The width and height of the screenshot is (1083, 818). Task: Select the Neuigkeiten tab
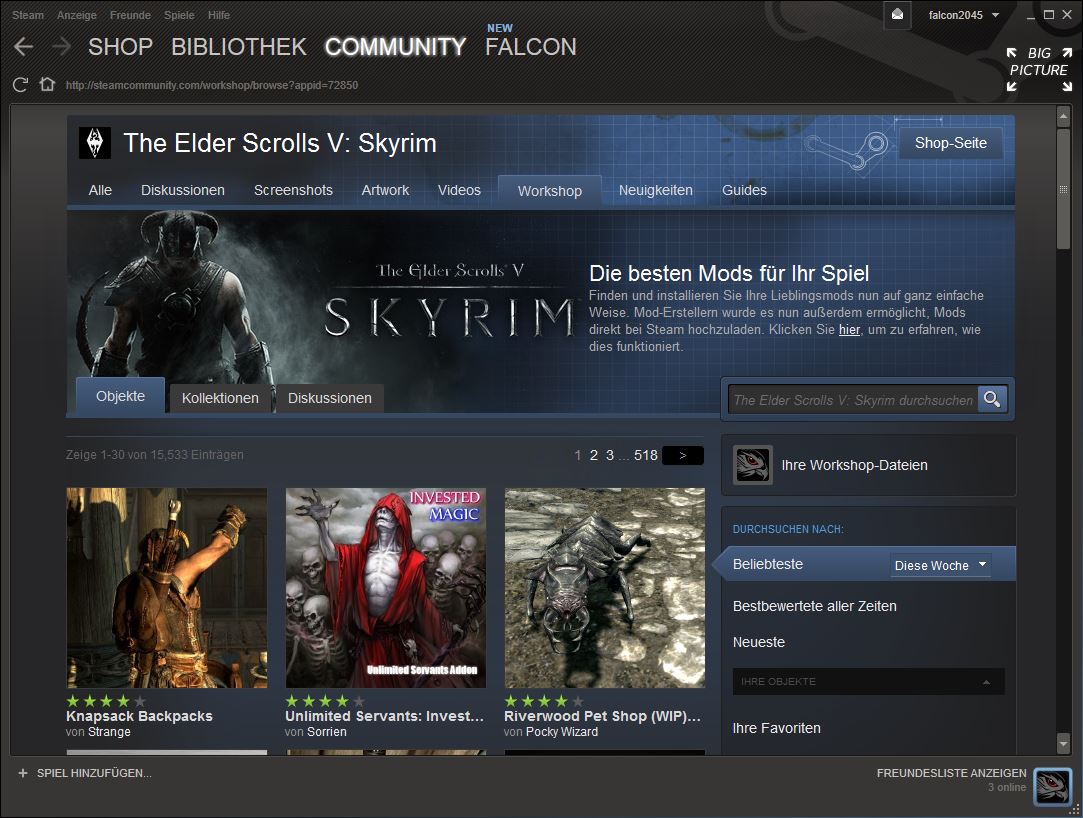click(655, 190)
